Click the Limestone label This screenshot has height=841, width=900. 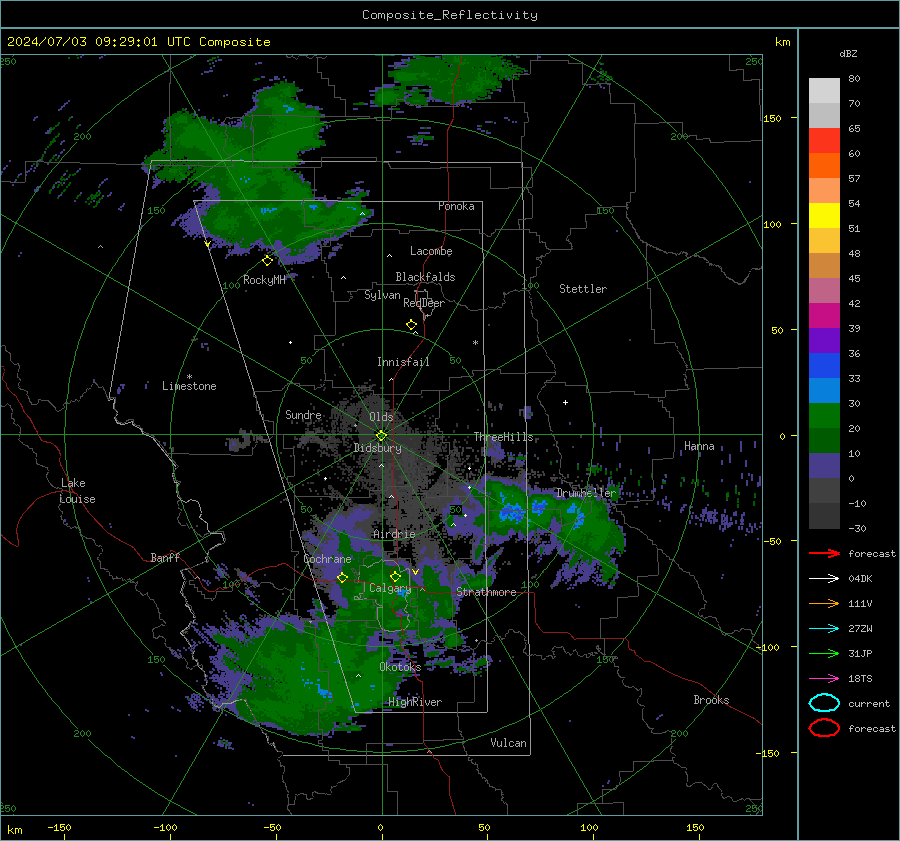coord(189,386)
